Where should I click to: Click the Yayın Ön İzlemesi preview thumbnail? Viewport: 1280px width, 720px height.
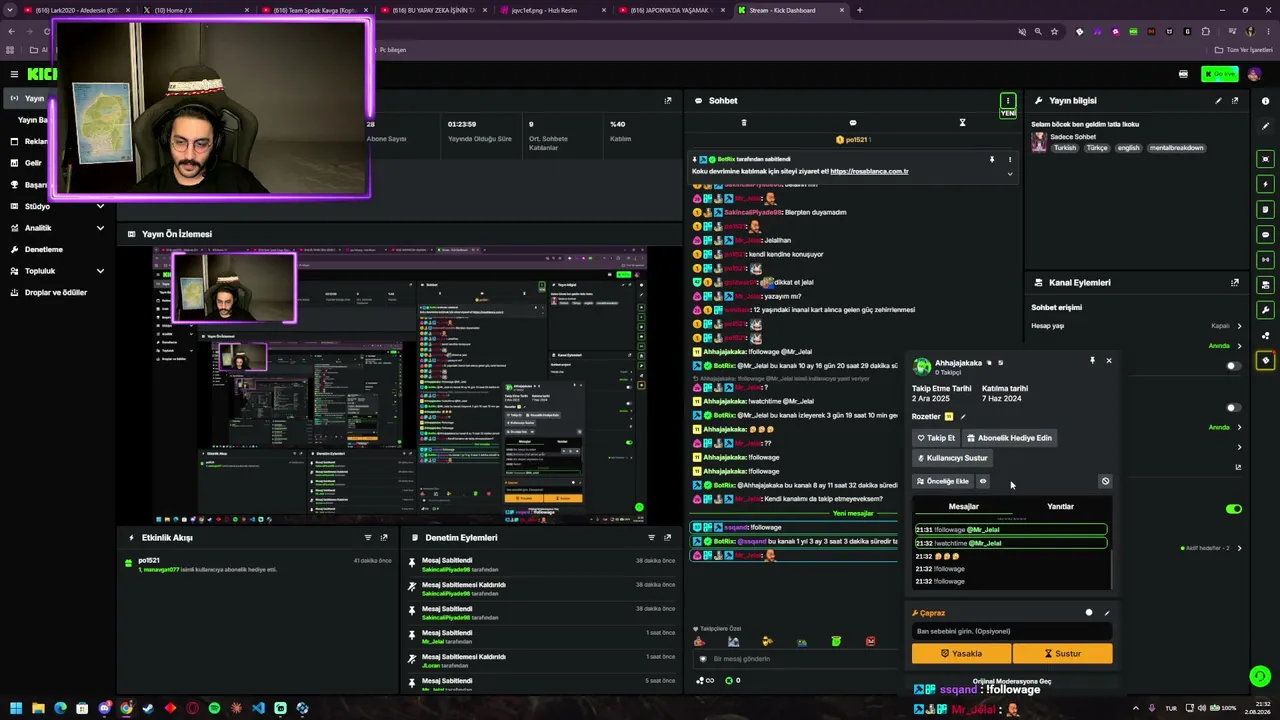coord(400,385)
